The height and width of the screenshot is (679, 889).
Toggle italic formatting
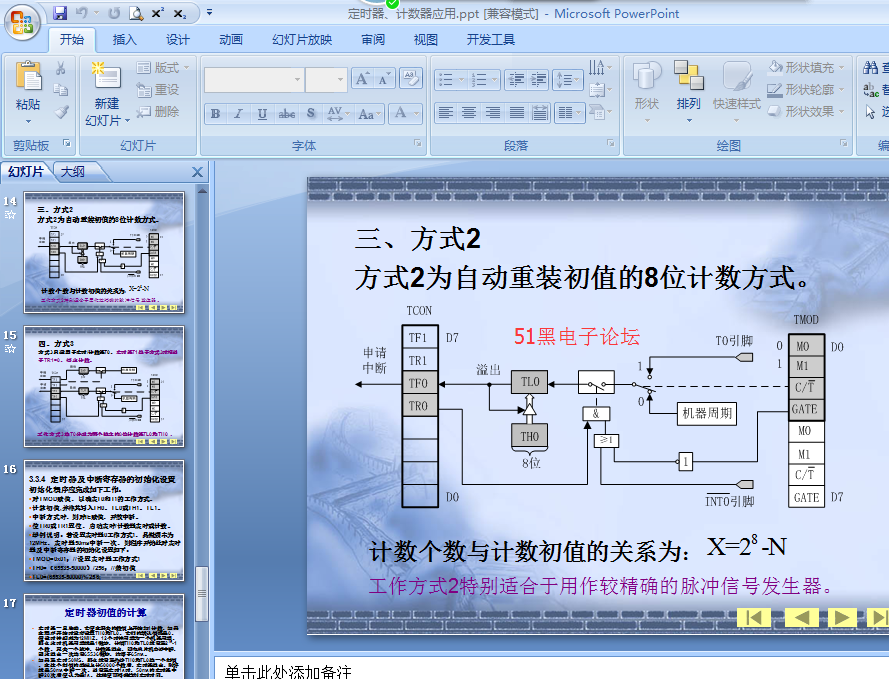(x=239, y=113)
